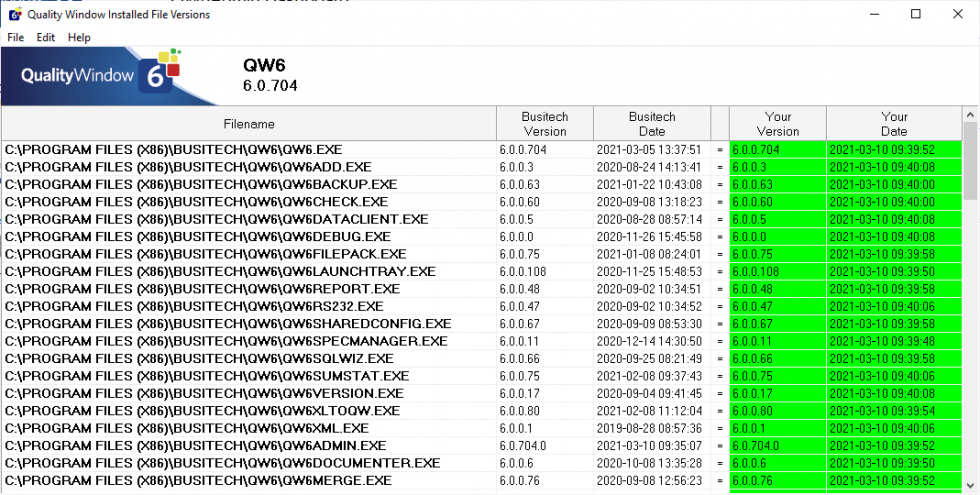
Task: Click the scrollbar up arrow
Action: [971, 115]
